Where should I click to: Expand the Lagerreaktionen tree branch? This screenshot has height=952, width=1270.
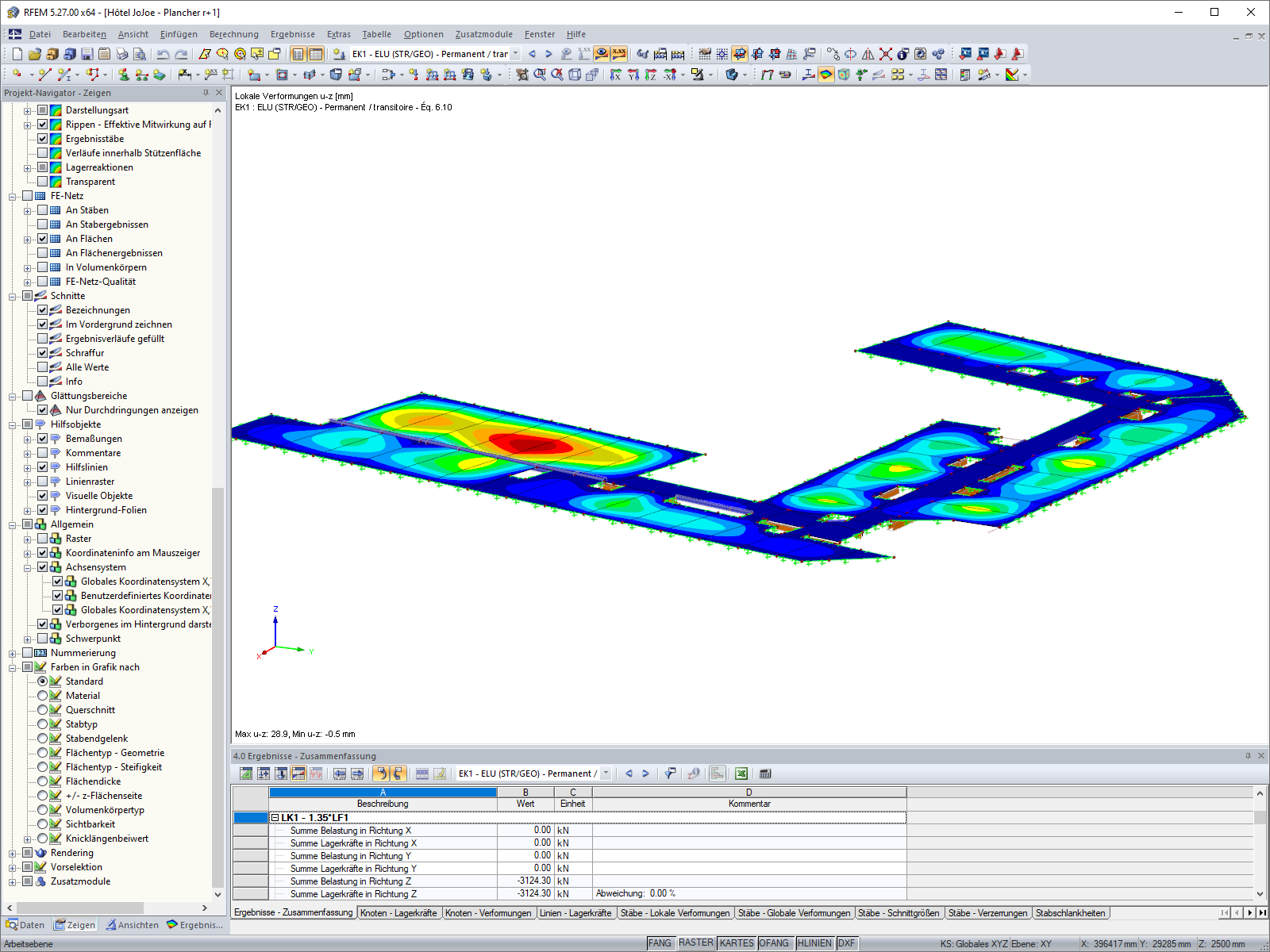click(x=27, y=167)
